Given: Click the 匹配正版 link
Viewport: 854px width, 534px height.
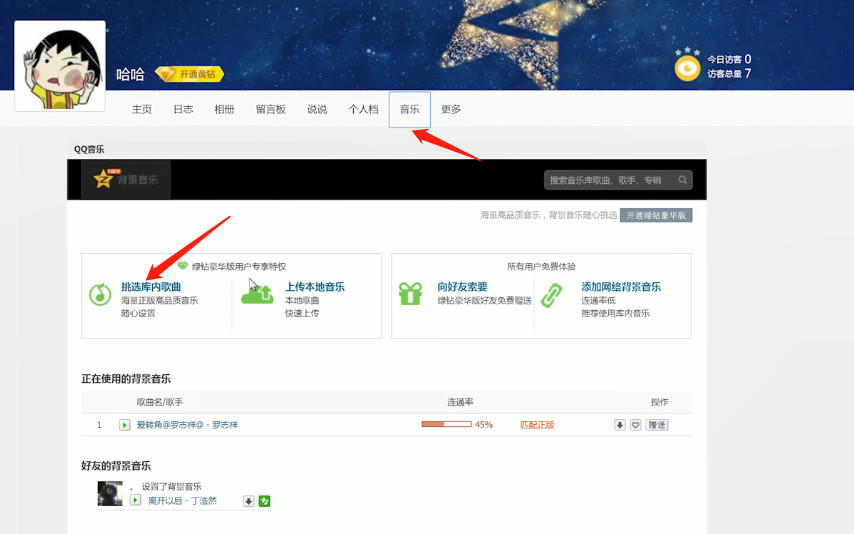Looking at the screenshot, I should tap(537, 424).
